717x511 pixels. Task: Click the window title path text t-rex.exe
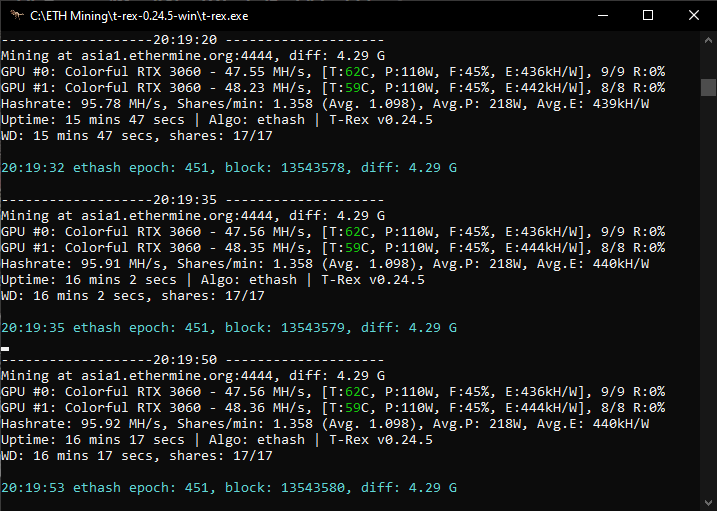(x=139, y=16)
